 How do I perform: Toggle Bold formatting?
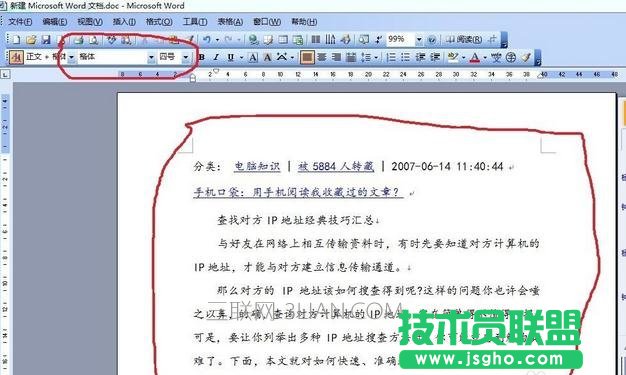(x=202, y=57)
